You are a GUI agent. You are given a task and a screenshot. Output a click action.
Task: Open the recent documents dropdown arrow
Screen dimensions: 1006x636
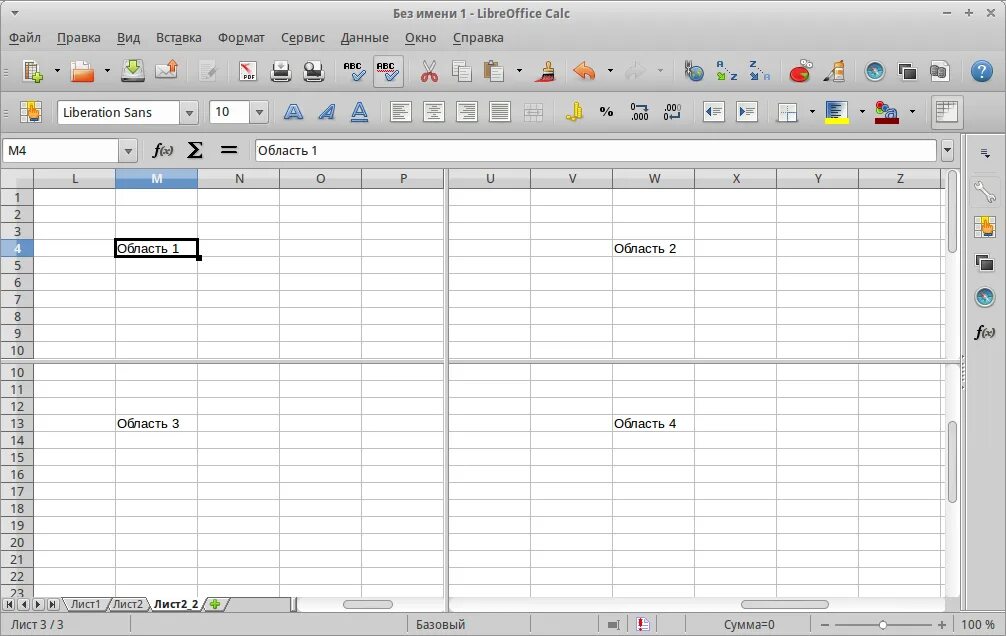coord(107,71)
